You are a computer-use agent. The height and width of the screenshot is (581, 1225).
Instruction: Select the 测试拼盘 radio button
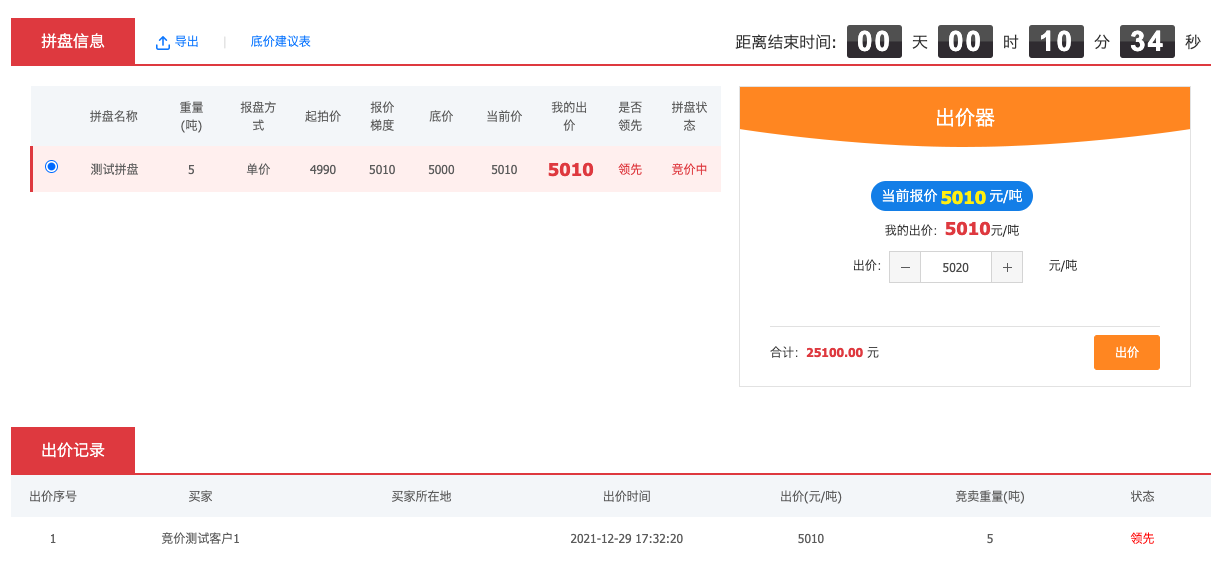(52, 167)
